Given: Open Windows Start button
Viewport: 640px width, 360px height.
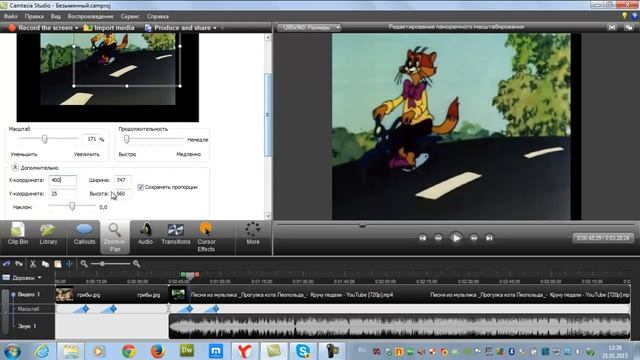Looking at the screenshot, I should 12,351.
